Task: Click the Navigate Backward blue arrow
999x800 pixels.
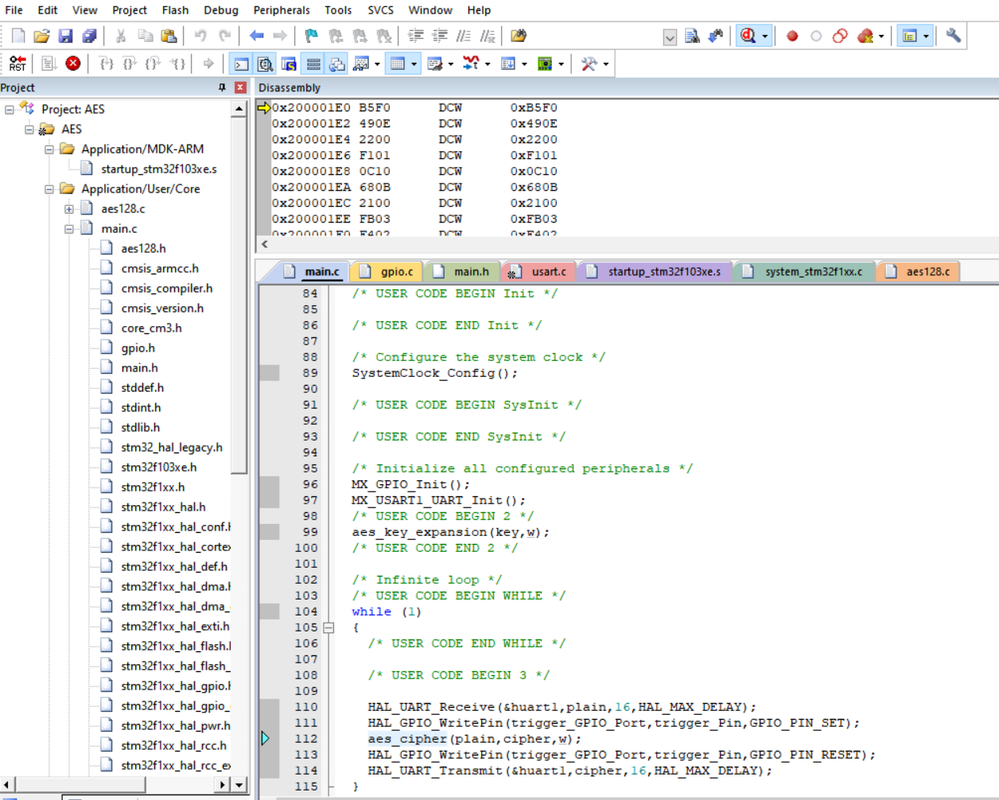Action: point(257,36)
